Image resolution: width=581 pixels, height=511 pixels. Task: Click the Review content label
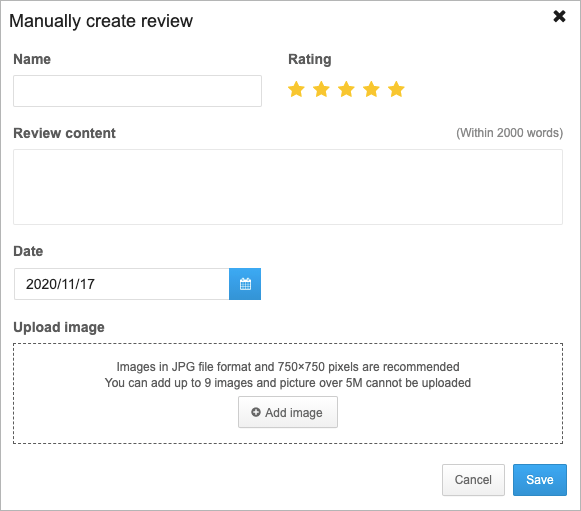(64, 133)
